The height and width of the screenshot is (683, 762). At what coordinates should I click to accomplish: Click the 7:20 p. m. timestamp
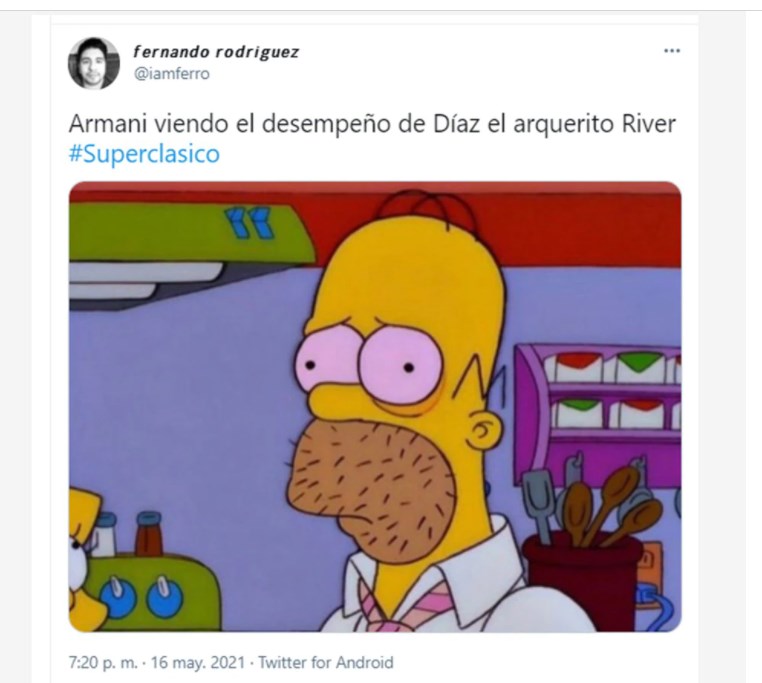pyautogui.click(x=103, y=663)
